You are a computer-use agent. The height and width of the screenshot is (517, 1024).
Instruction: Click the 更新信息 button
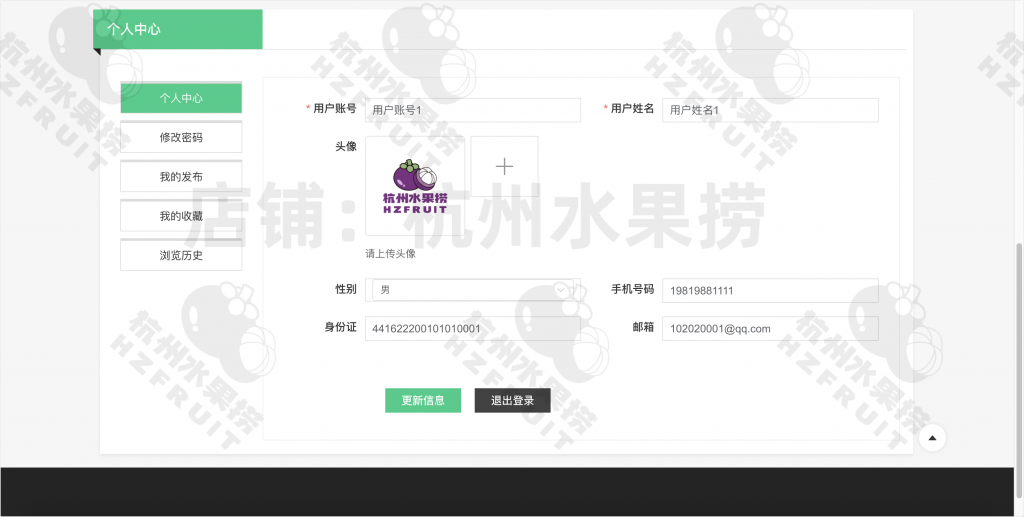click(423, 401)
